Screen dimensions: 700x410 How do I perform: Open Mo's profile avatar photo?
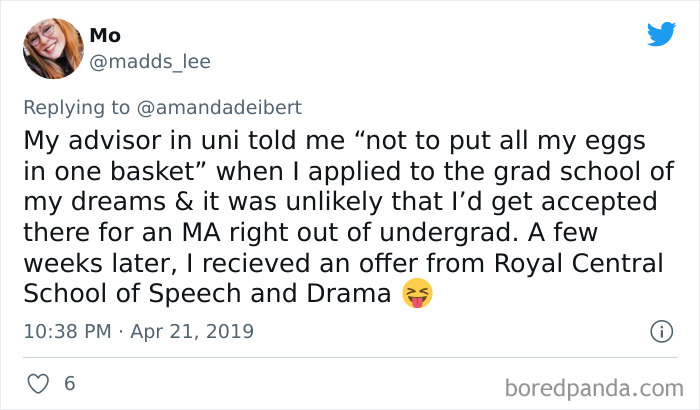tap(53, 48)
